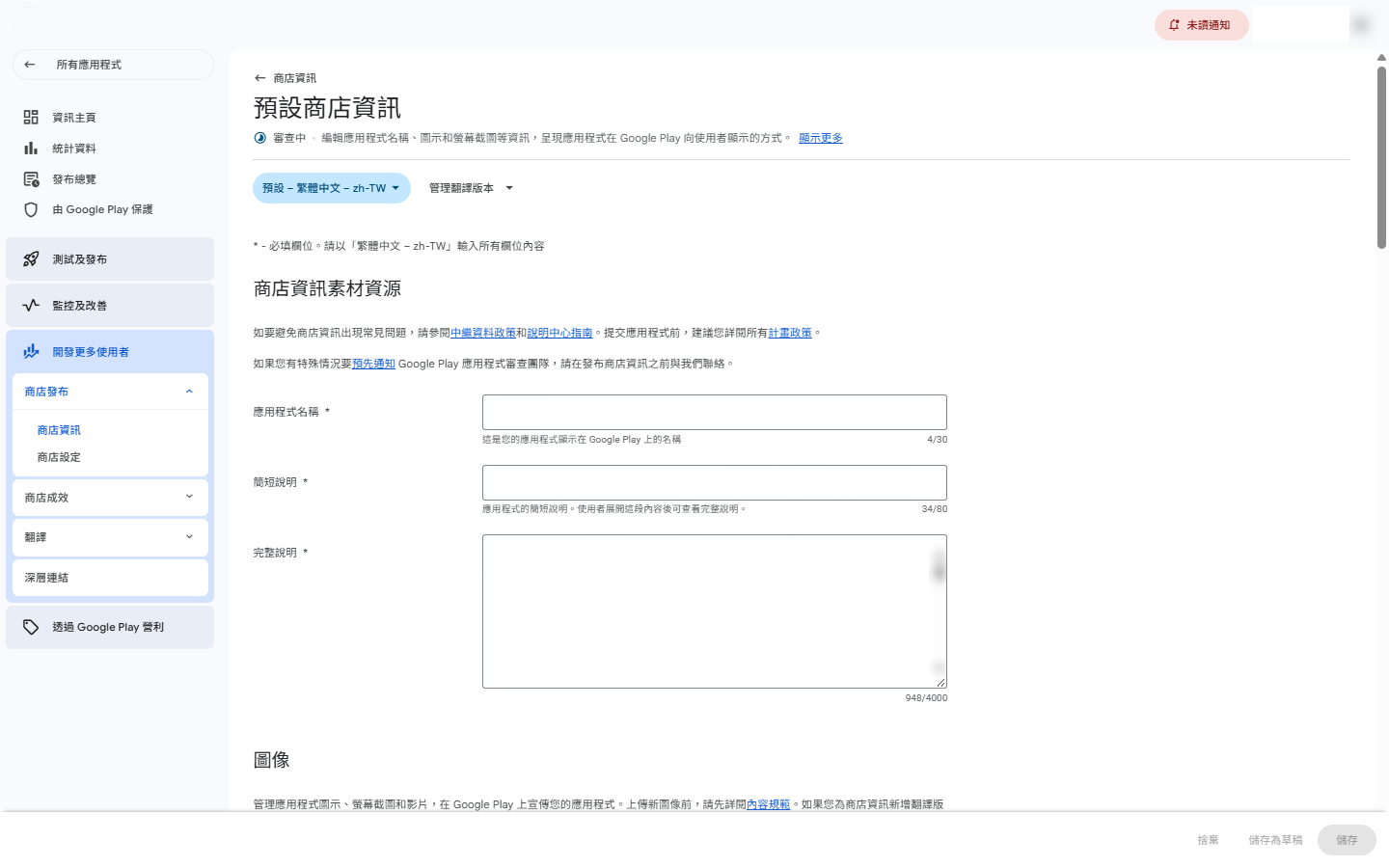Click the 完整說明 resize handle

tap(940, 682)
